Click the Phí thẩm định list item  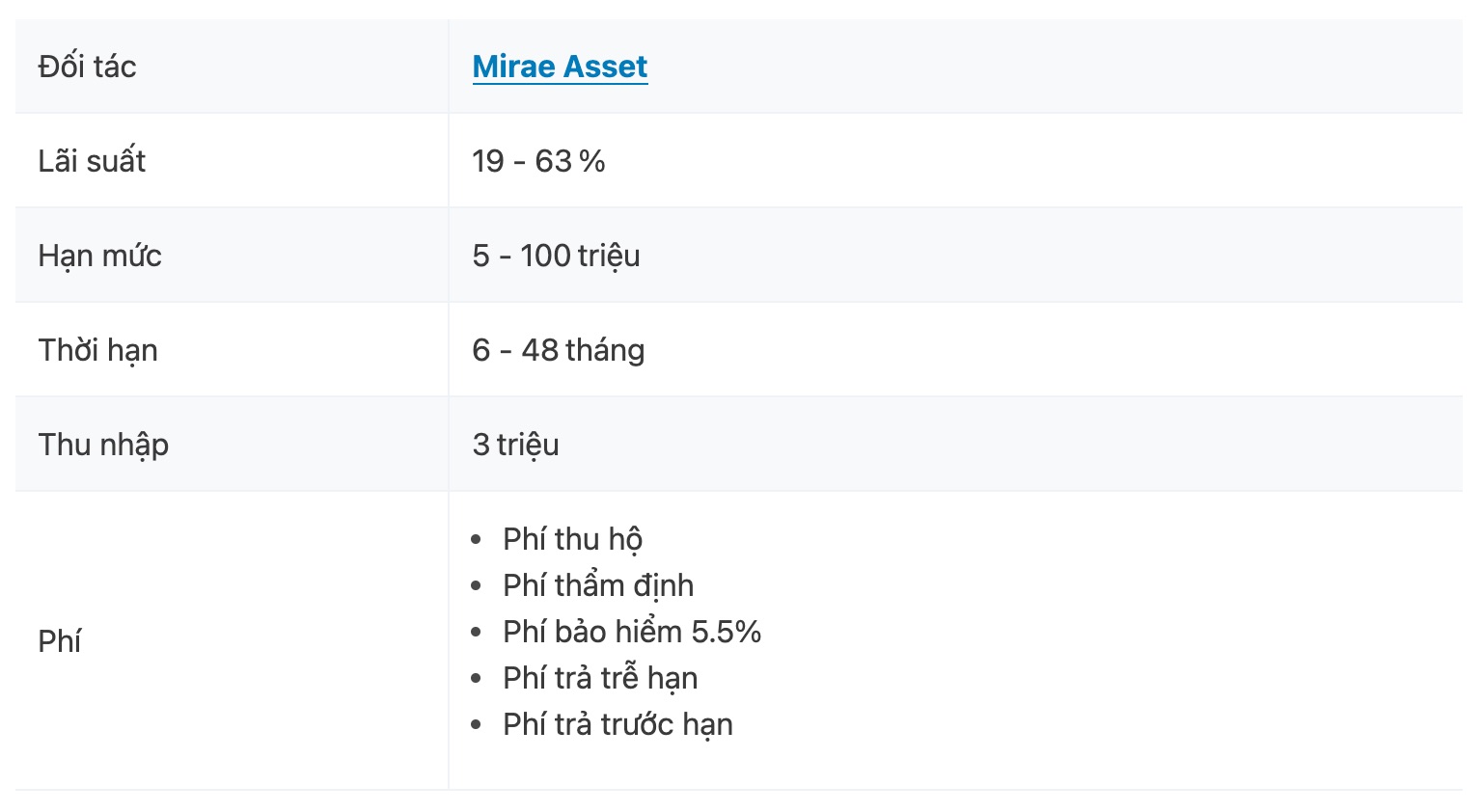click(598, 585)
